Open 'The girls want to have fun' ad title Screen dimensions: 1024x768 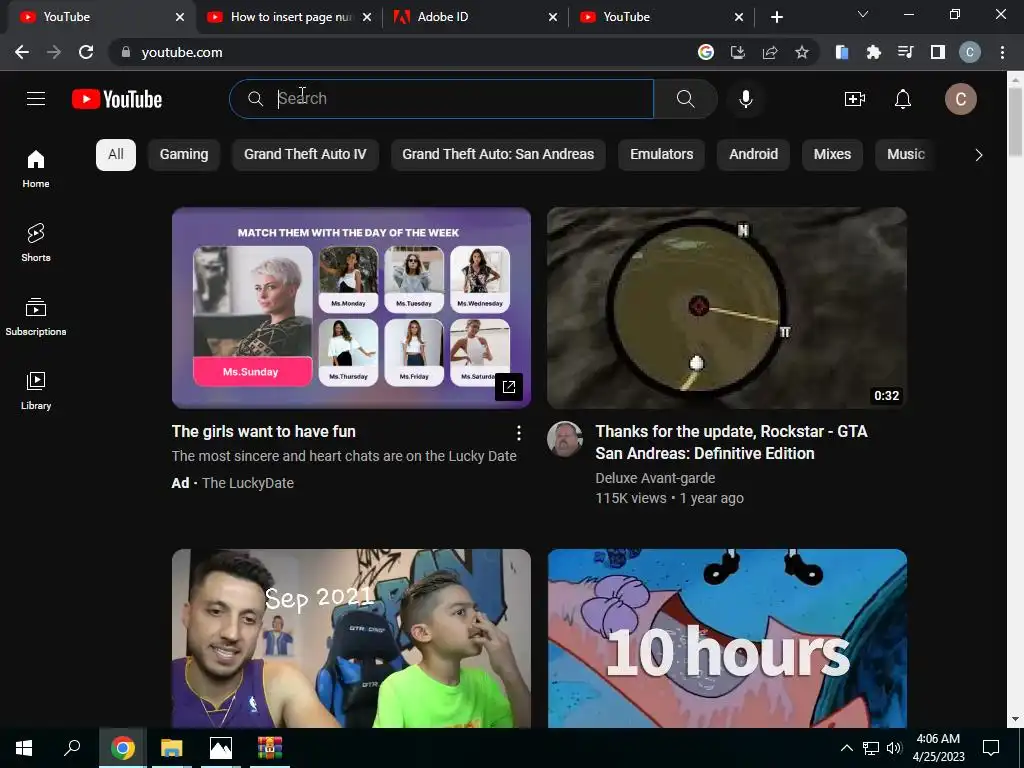tap(264, 432)
